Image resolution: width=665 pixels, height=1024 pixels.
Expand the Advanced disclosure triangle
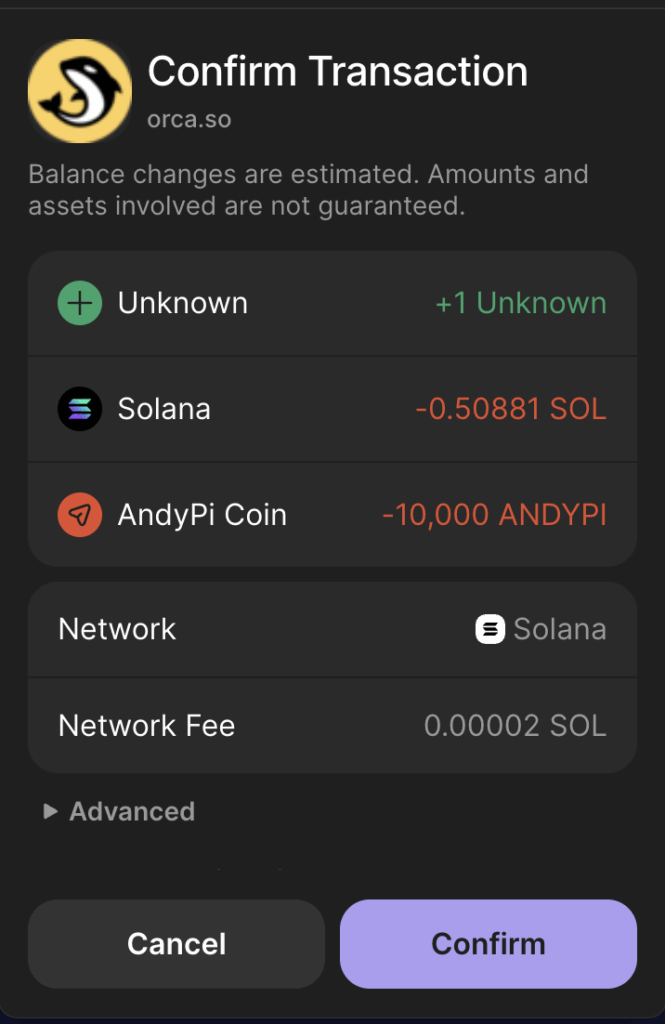point(50,811)
